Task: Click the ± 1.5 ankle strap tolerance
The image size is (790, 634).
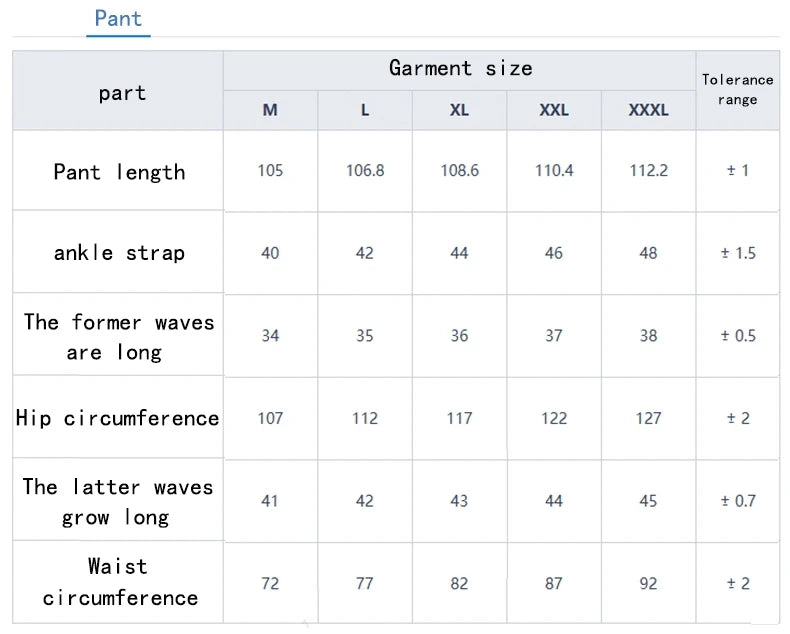Action: pos(738,253)
